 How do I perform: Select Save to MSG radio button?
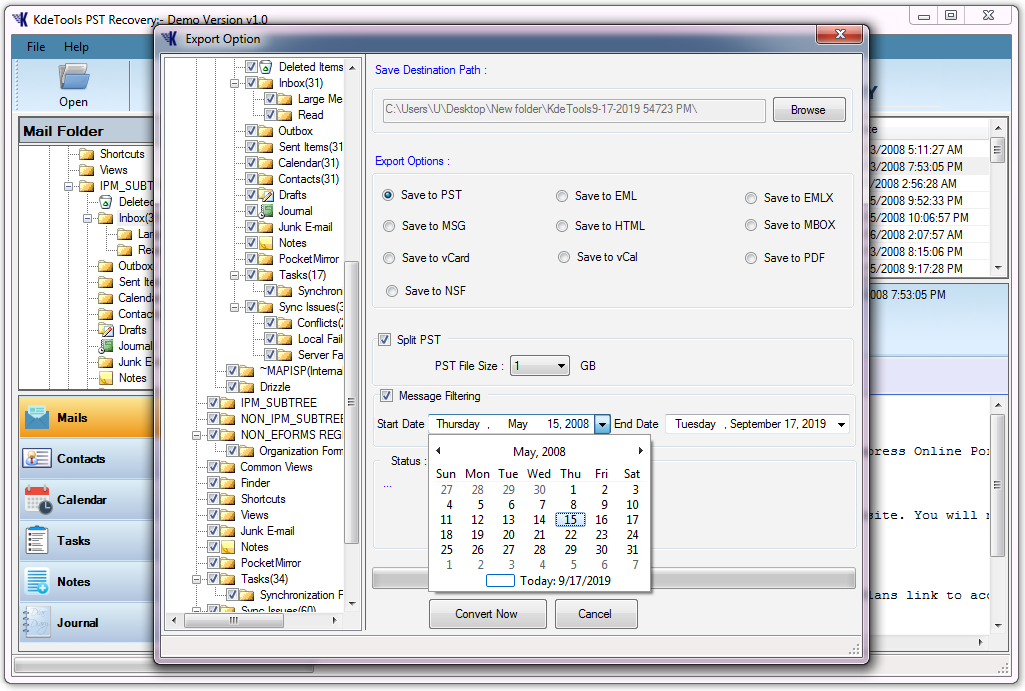click(x=389, y=226)
